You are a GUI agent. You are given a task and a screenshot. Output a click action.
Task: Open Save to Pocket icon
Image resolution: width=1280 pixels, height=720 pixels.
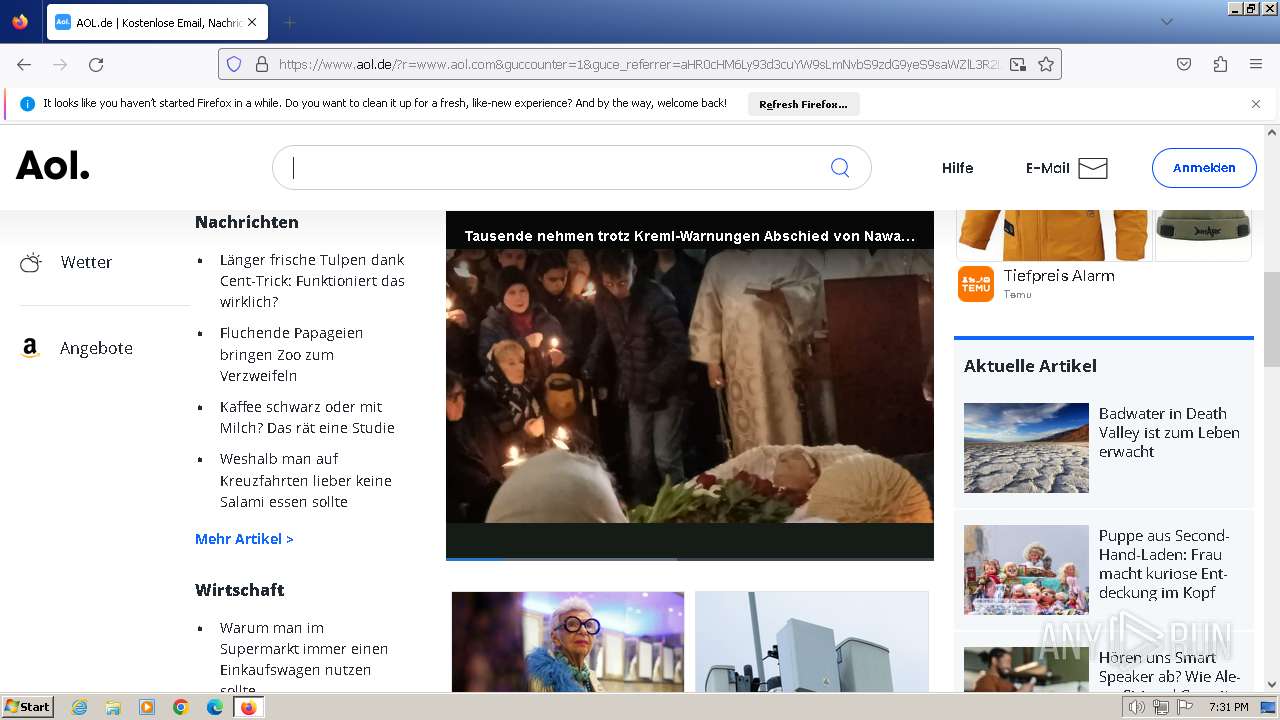click(x=1184, y=64)
